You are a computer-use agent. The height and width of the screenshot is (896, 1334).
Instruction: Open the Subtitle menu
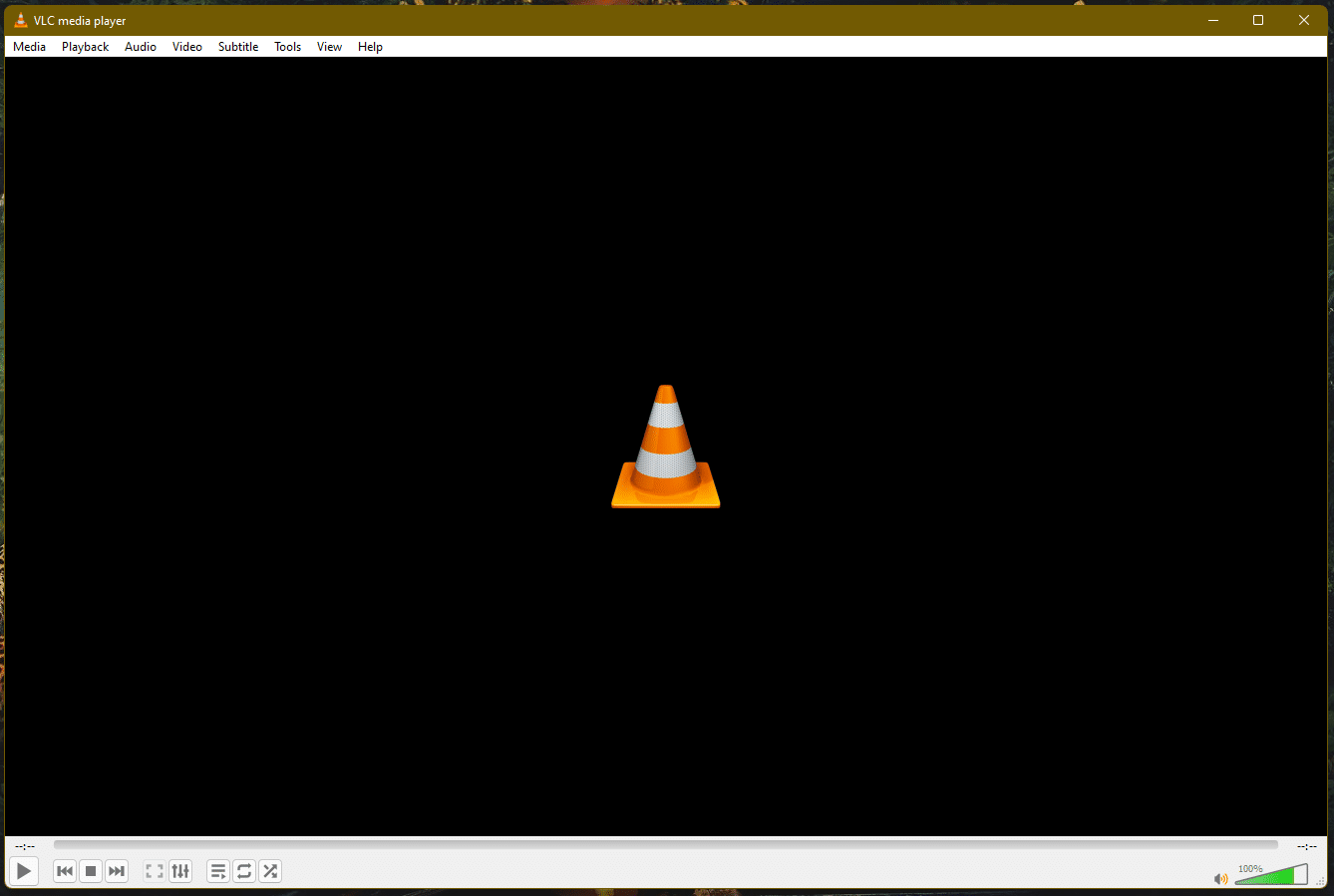click(x=237, y=46)
